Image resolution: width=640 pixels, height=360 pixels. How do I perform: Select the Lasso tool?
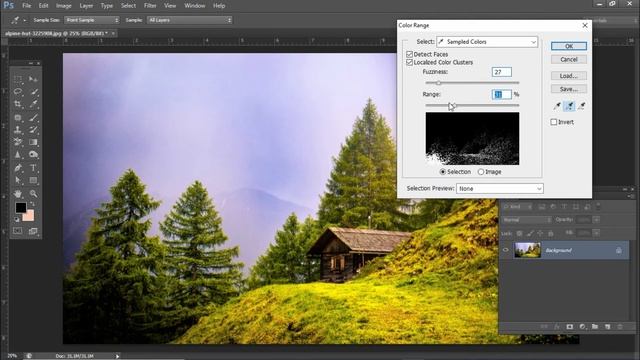tap(18, 91)
